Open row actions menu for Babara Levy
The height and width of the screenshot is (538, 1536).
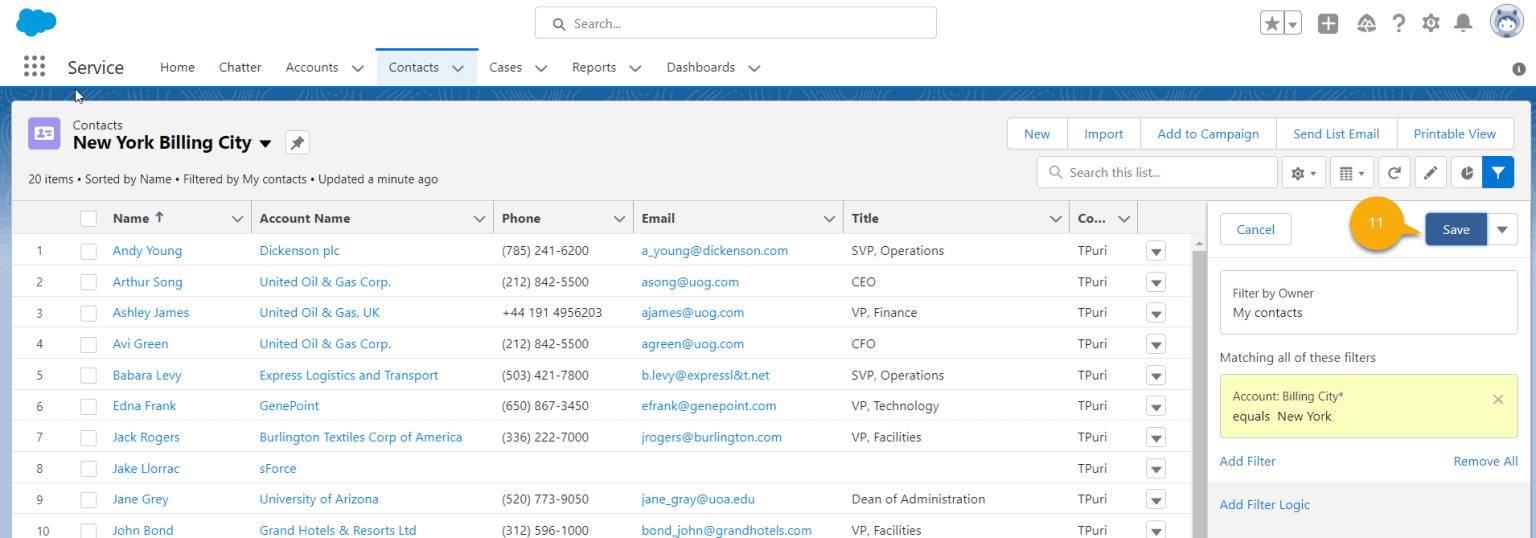pyautogui.click(x=1156, y=376)
